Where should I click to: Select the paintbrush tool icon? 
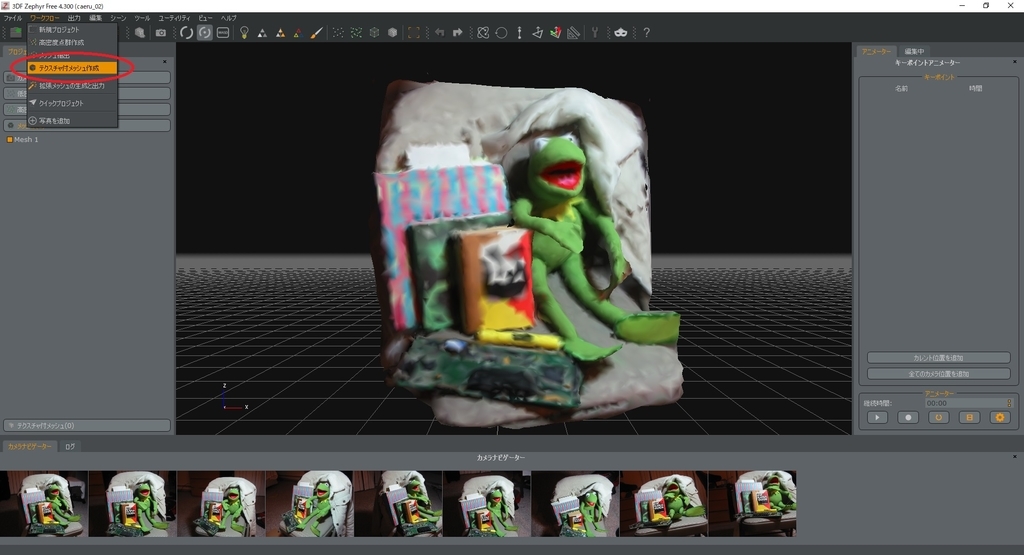click(316, 33)
